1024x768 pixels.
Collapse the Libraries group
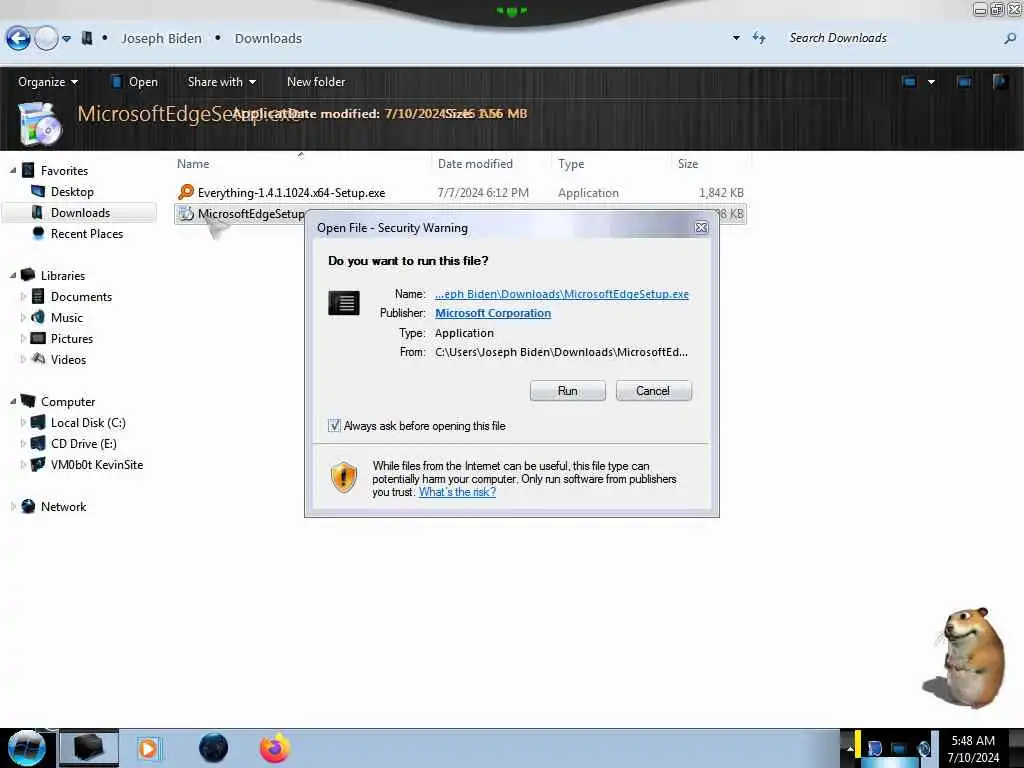(x=13, y=276)
